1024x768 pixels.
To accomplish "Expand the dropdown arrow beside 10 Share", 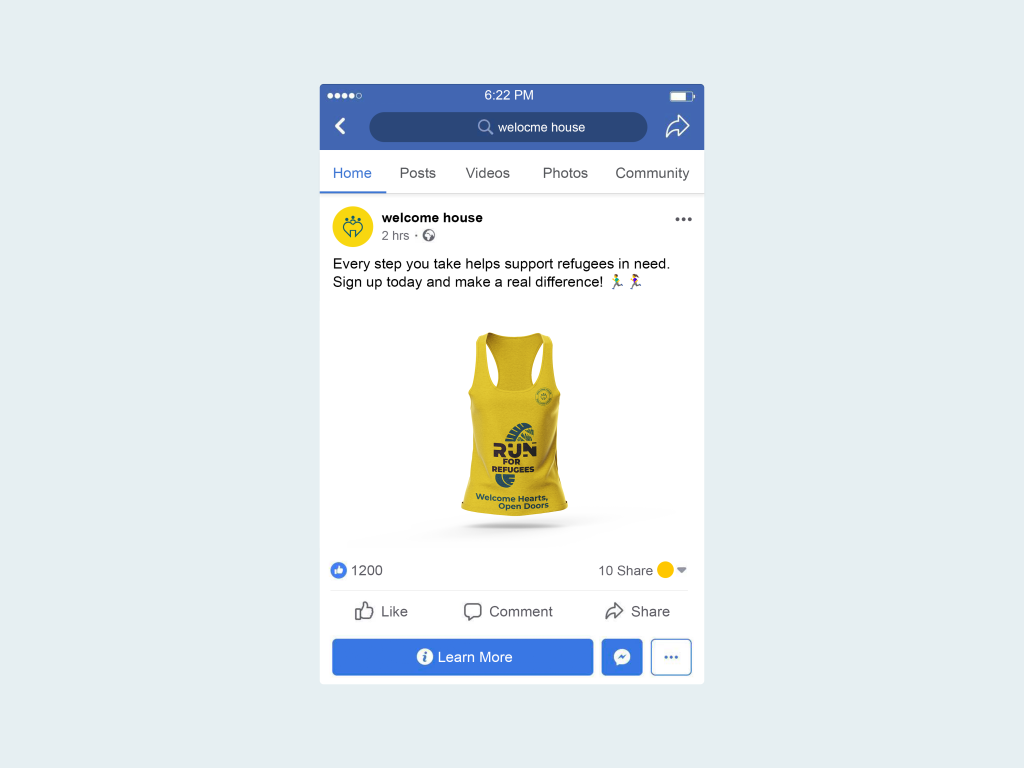I will 682,570.
